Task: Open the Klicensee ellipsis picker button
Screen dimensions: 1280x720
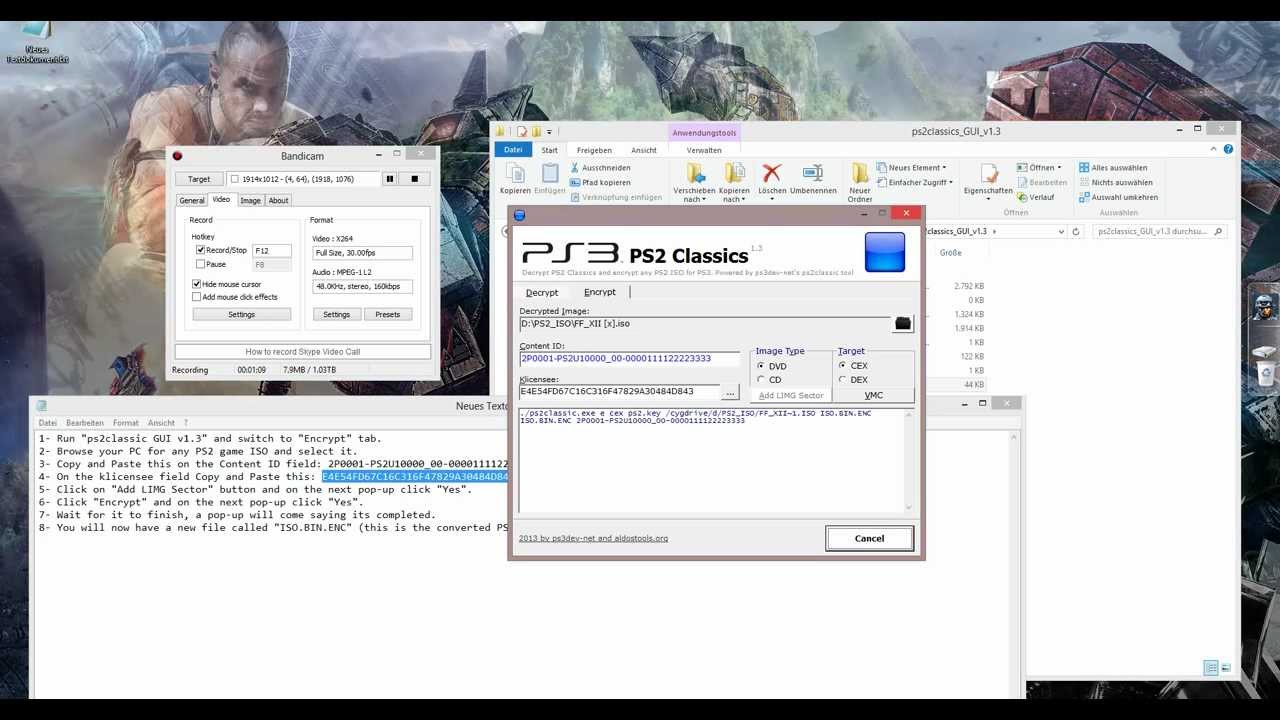Action: click(x=730, y=392)
